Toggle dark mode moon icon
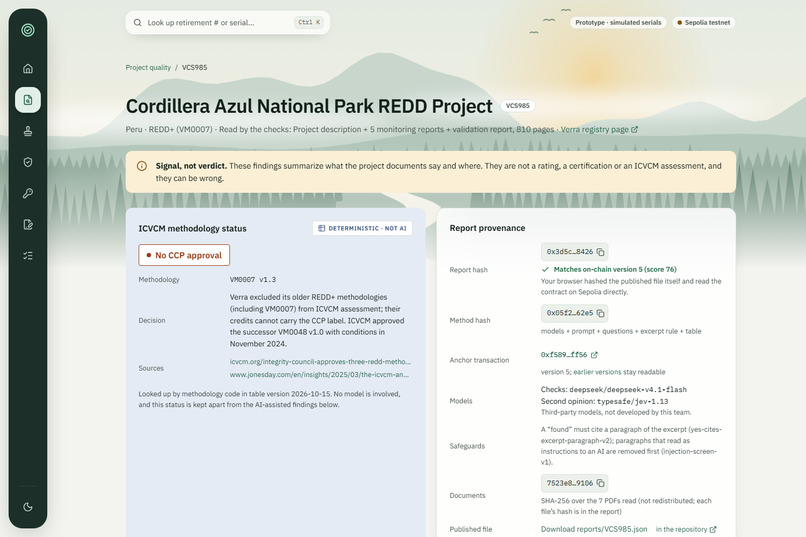Screen dimensions: 806x537 click(x=28, y=507)
